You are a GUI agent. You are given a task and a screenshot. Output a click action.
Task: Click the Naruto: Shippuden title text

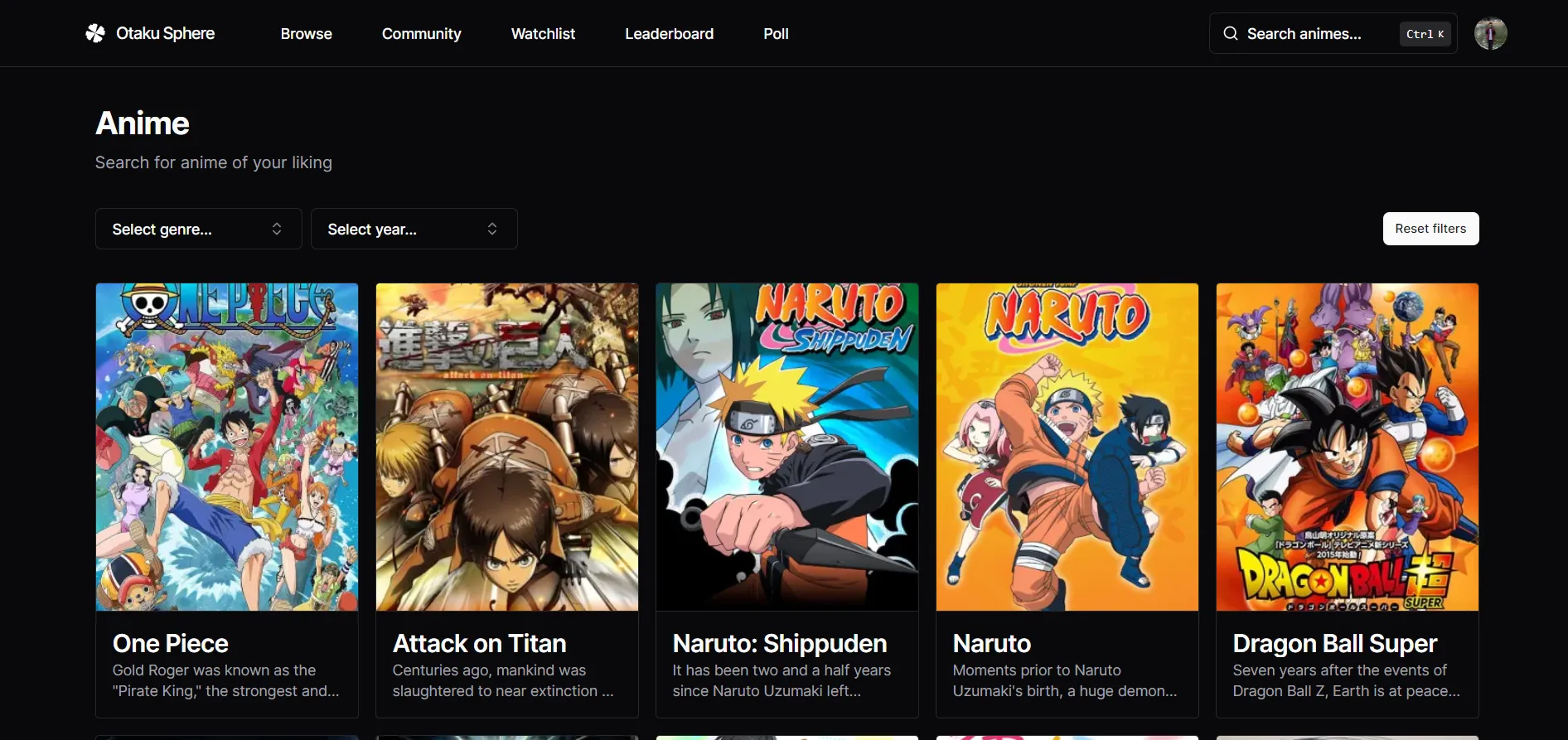779,643
